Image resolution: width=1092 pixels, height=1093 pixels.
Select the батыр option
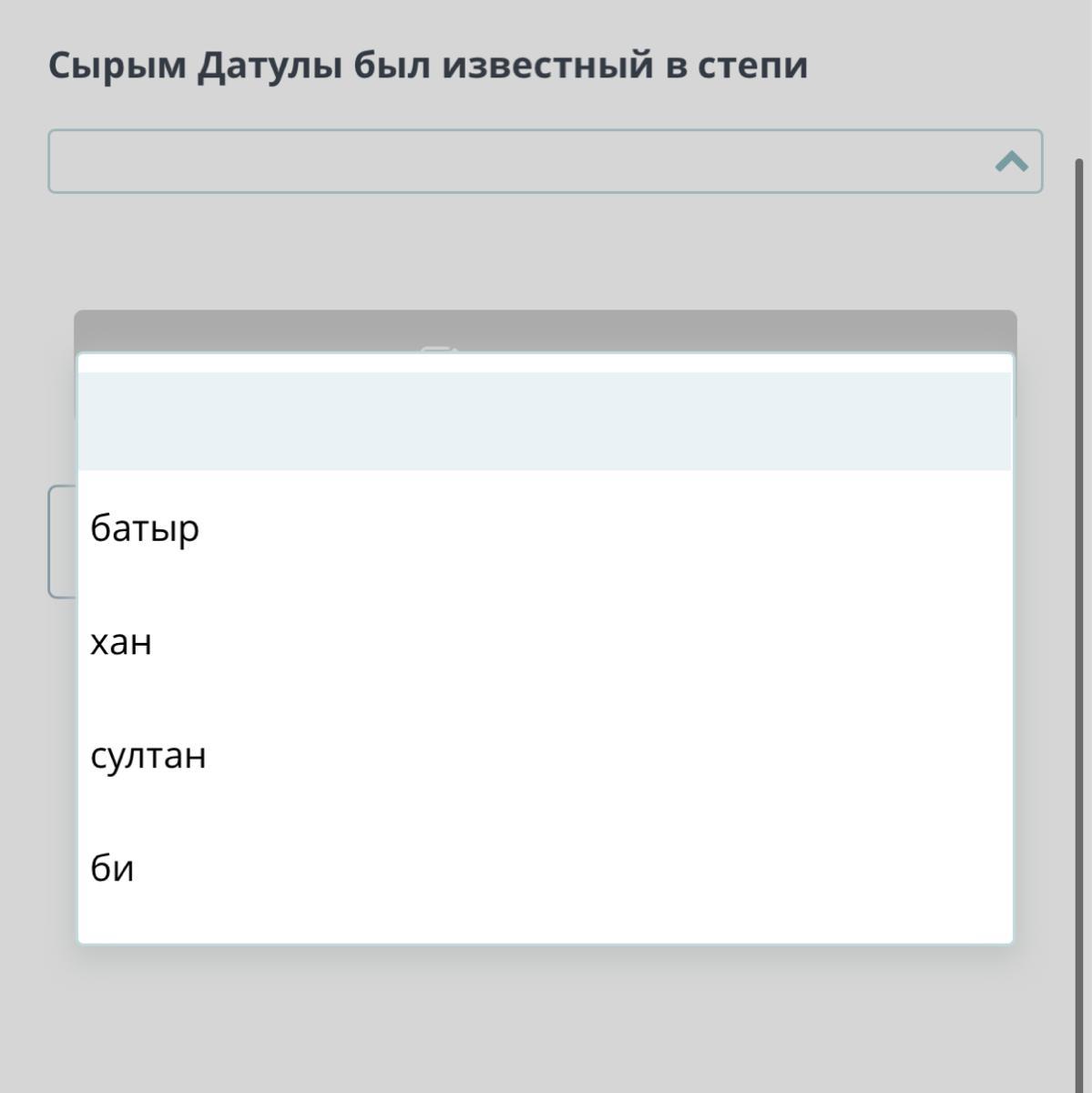click(145, 528)
